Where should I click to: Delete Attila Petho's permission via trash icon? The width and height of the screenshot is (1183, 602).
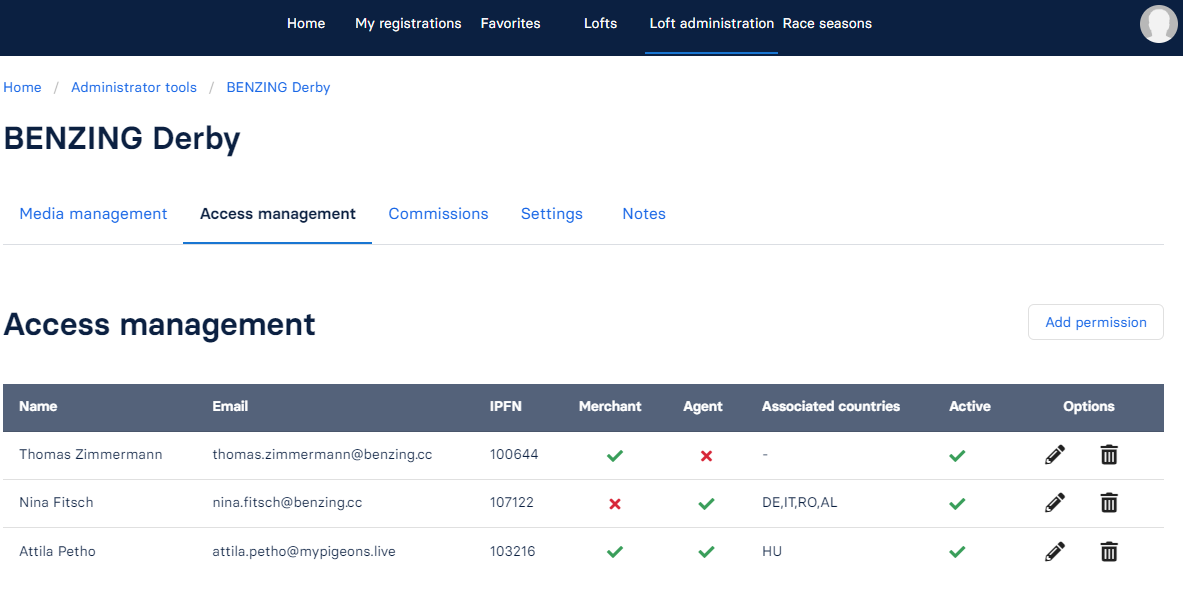pyautogui.click(x=1109, y=551)
